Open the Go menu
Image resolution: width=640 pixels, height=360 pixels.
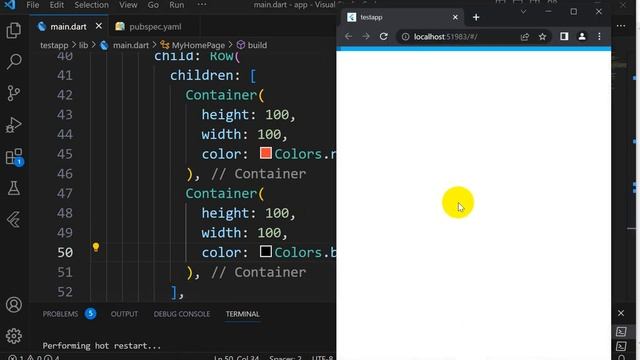click(153, 5)
